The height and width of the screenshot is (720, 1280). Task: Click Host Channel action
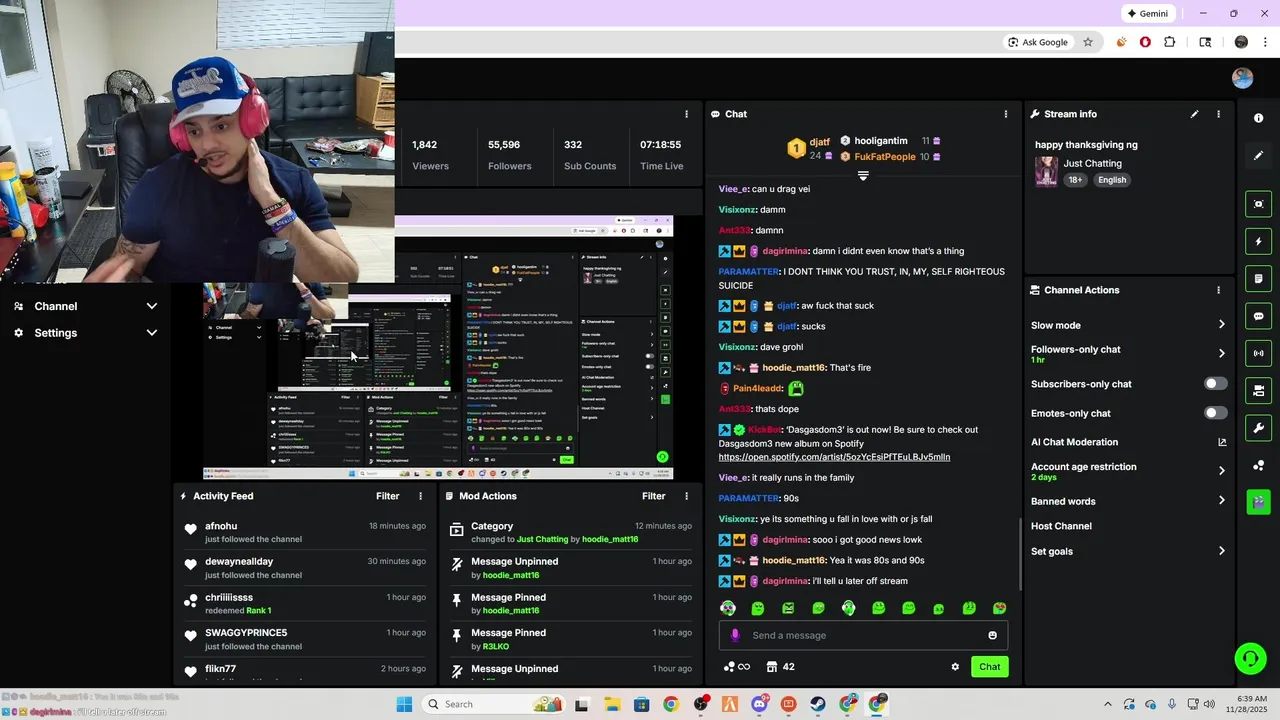(x=1061, y=526)
